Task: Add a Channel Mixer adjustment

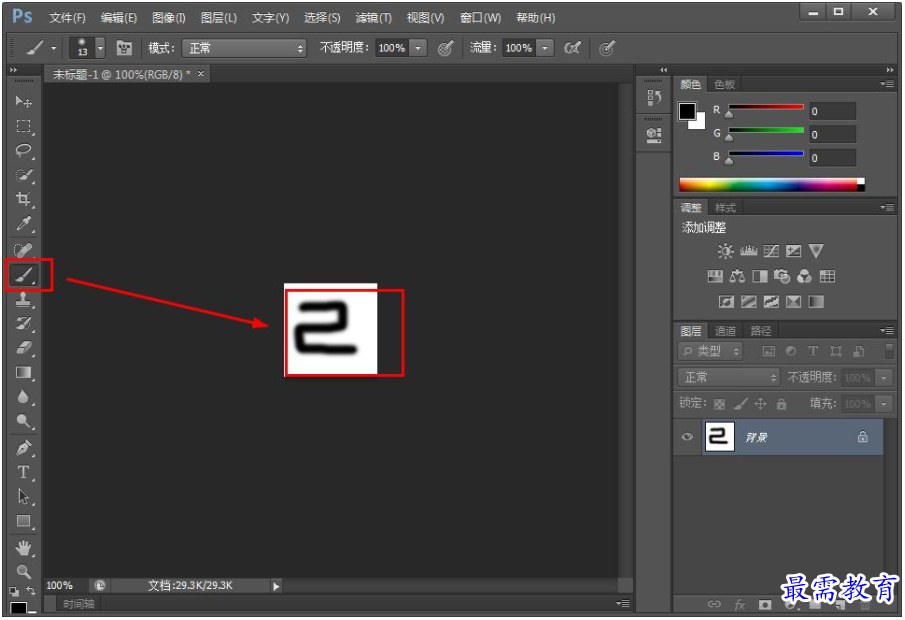Action: pyautogui.click(x=804, y=277)
